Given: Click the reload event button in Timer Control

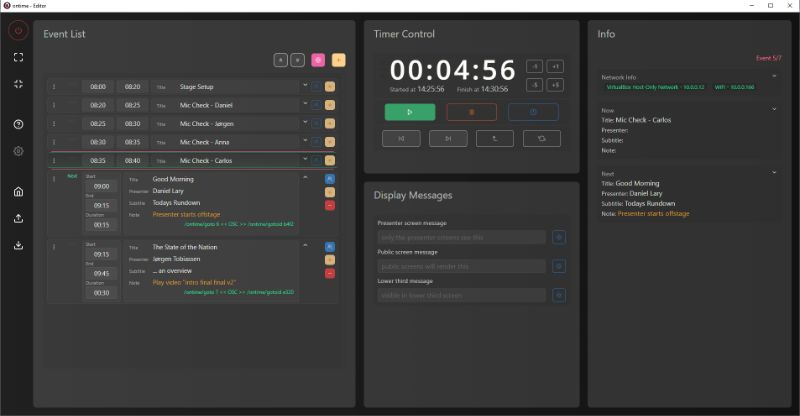Looking at the screenshot, I should click(541, 139).
